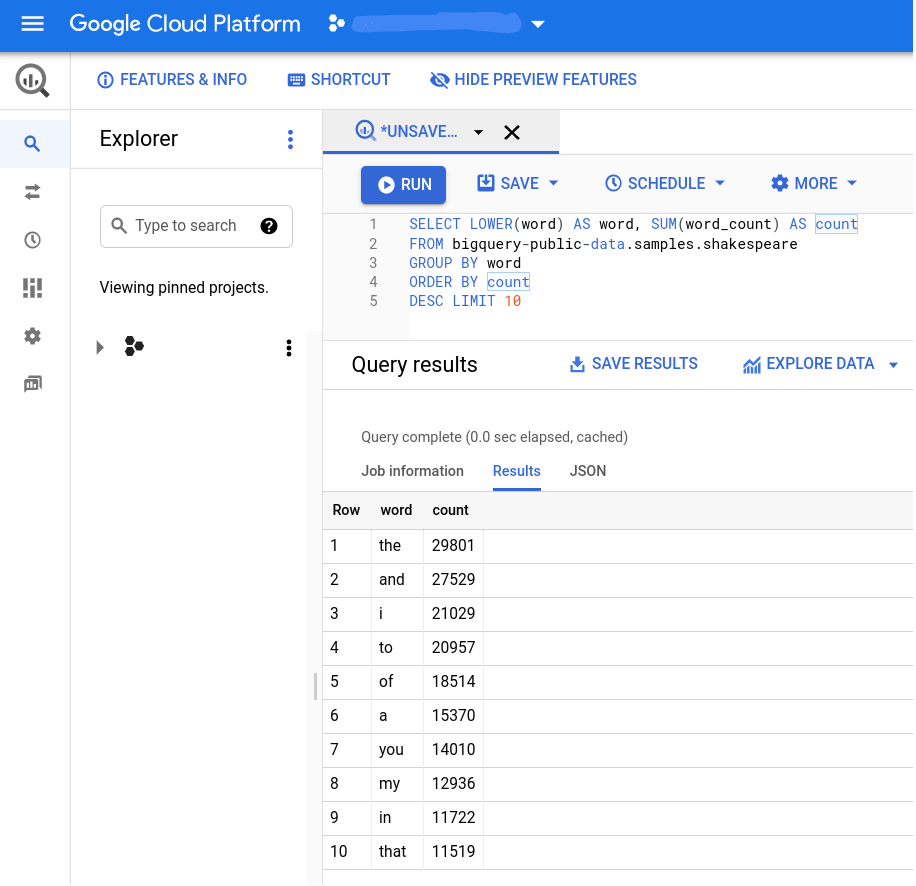Open pinned project three-dot actions menu
Screen dimensions: 916x886
pos(289,347)
